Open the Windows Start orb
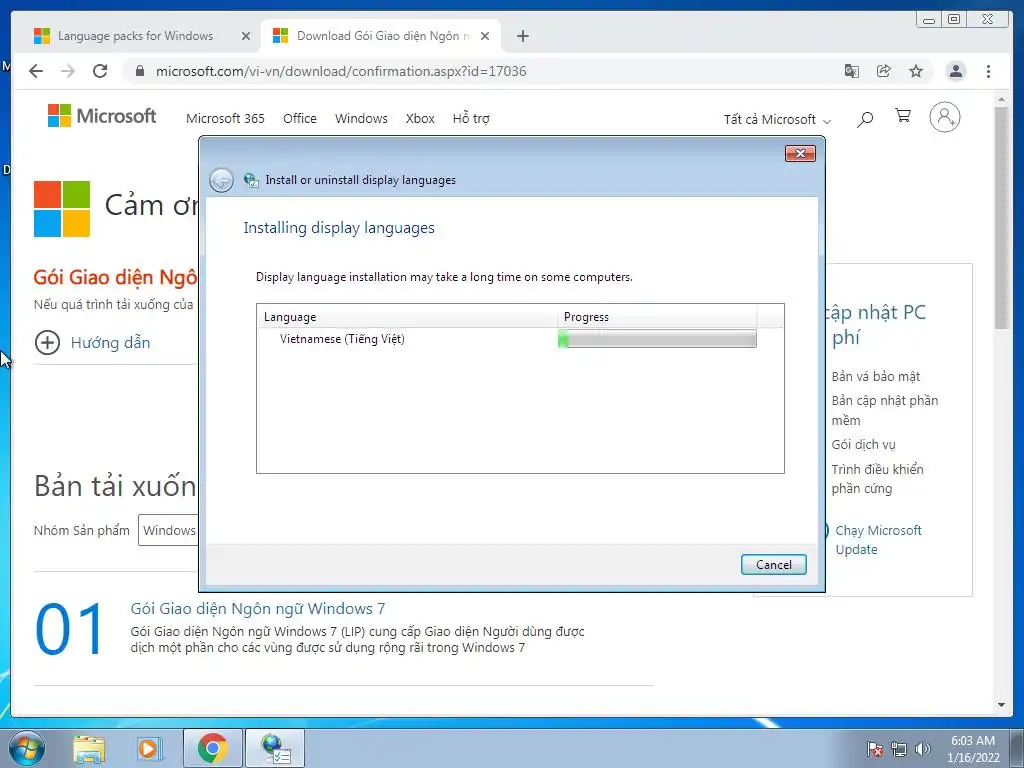Screen dimensions: 1024x768 27,748
